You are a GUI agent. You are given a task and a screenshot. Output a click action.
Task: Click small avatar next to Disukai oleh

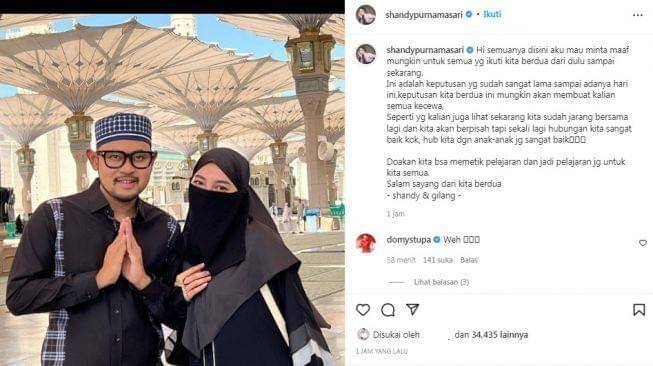pos(363,334)
